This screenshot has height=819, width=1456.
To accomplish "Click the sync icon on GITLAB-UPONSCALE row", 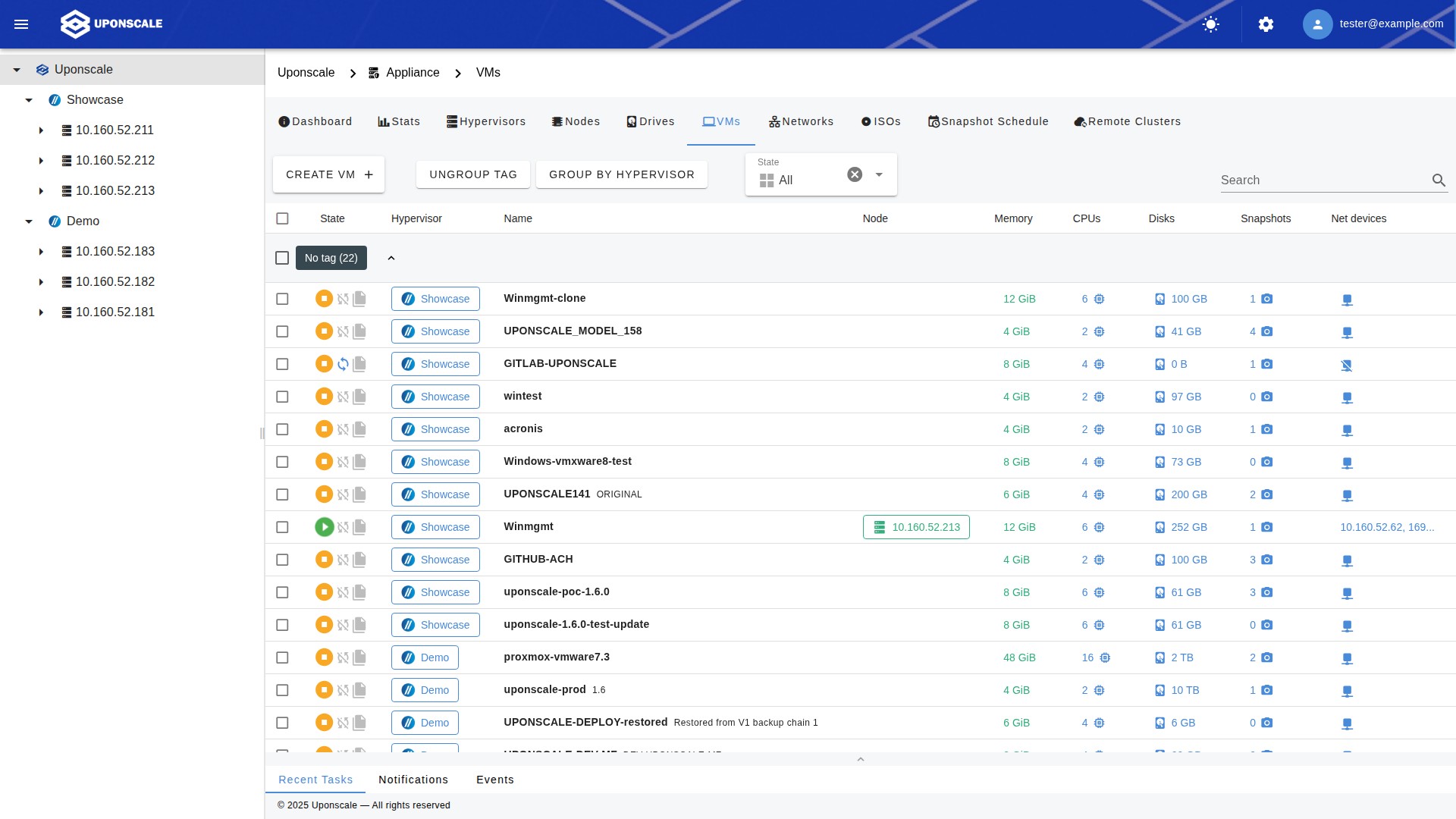I will pos(343,364).
